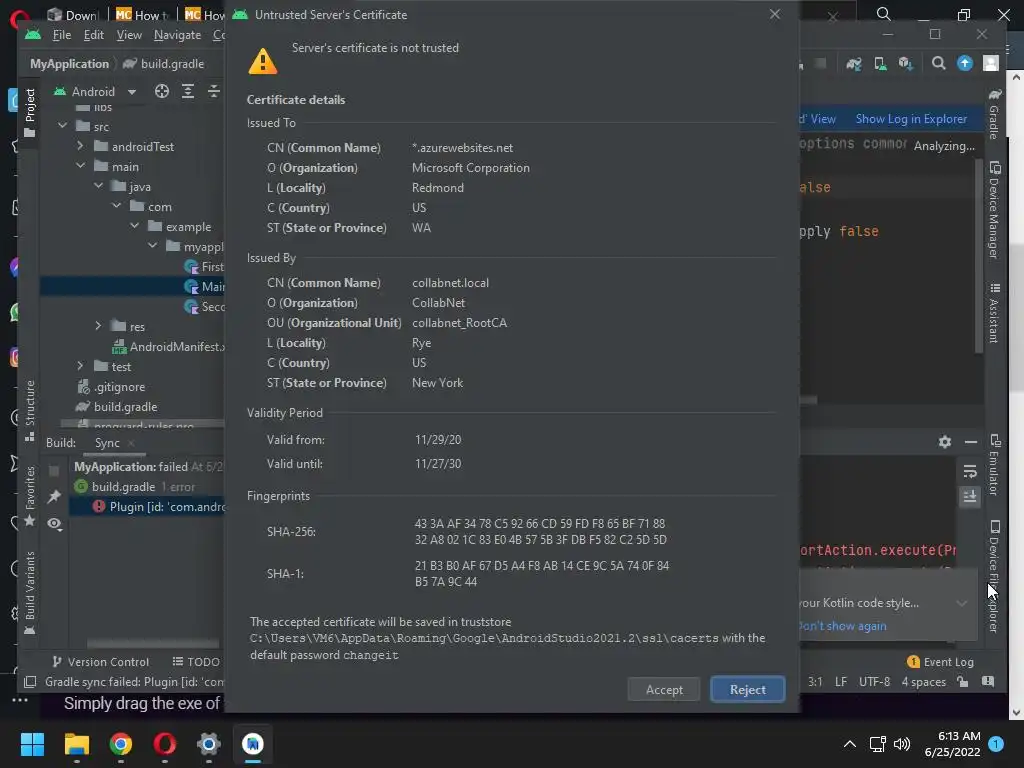Click the blue update arrow icon
Screen dimensions: 1024x768
pyautogui.click(x=965, y=63)
